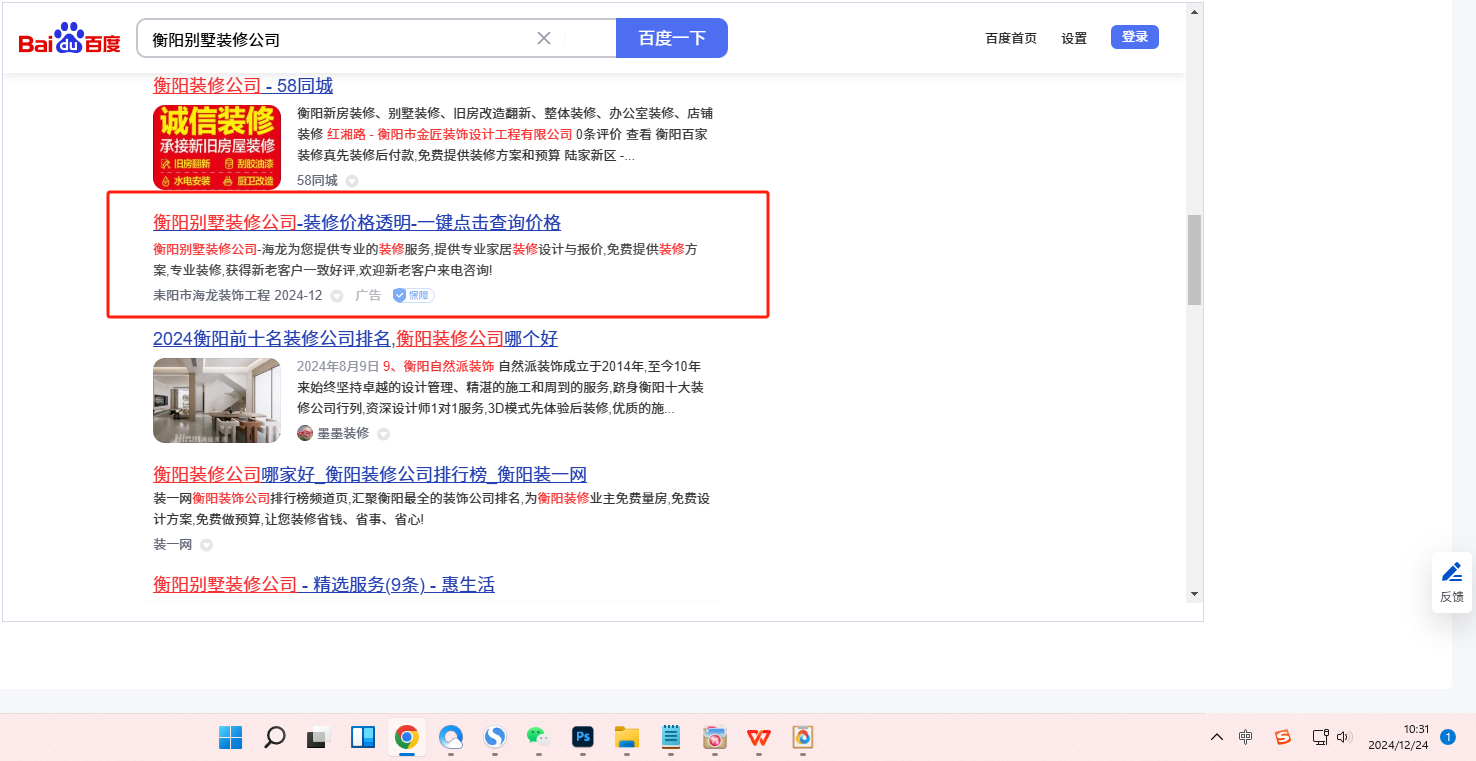Open the 反馈 feedback pencil icon
1476x761 pixels.
point(1451,573)
